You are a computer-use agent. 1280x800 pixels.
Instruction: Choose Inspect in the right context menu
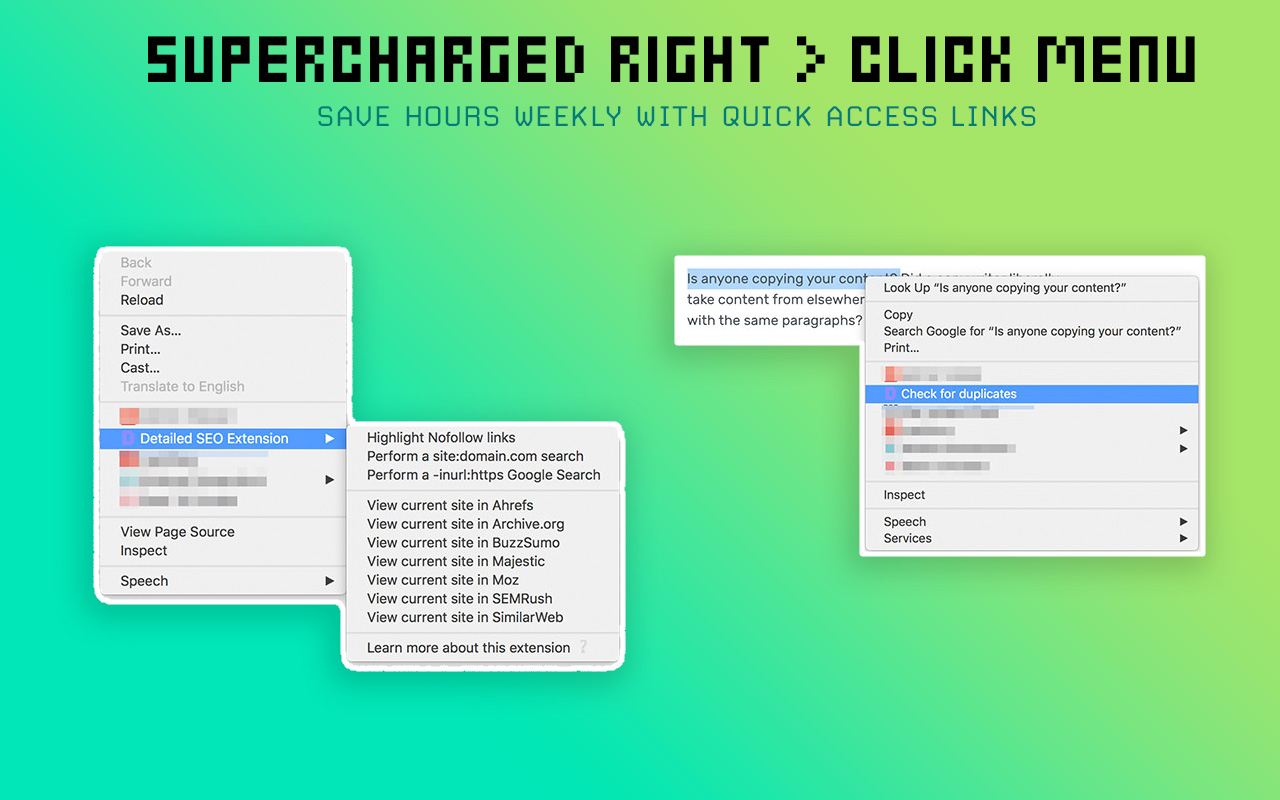(903, 494)
